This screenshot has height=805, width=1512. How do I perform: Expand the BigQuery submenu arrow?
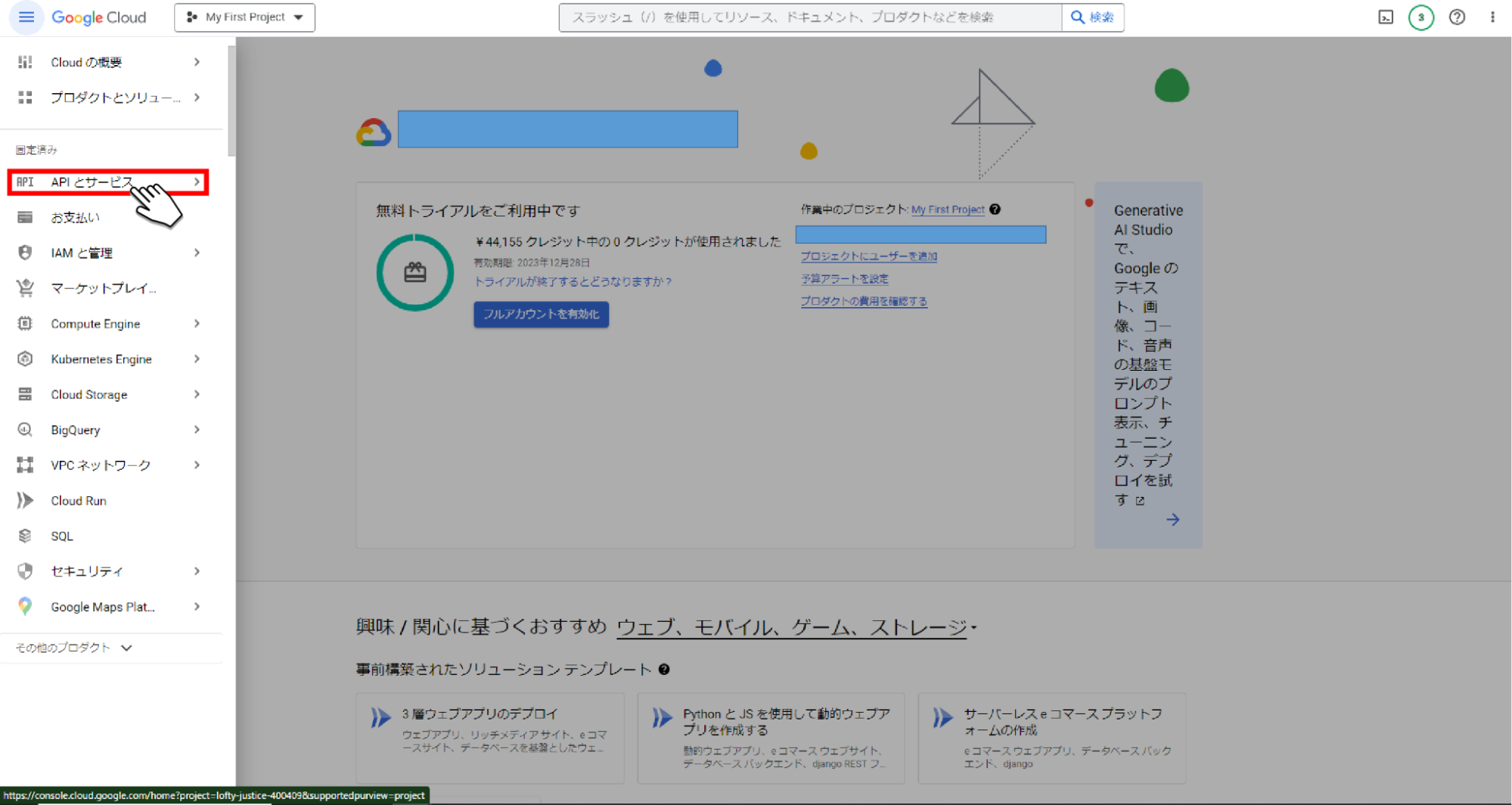coord(197,430)
